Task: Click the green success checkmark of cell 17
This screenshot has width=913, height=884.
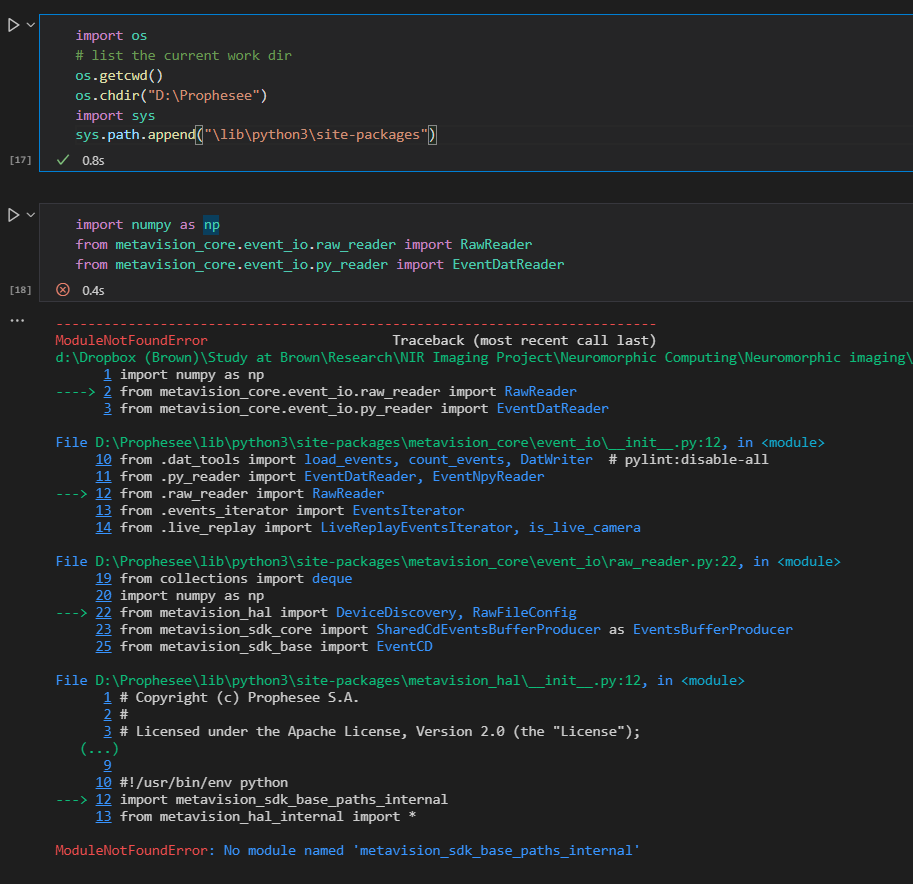Action: pyautogui.click(x=63, y=160)
